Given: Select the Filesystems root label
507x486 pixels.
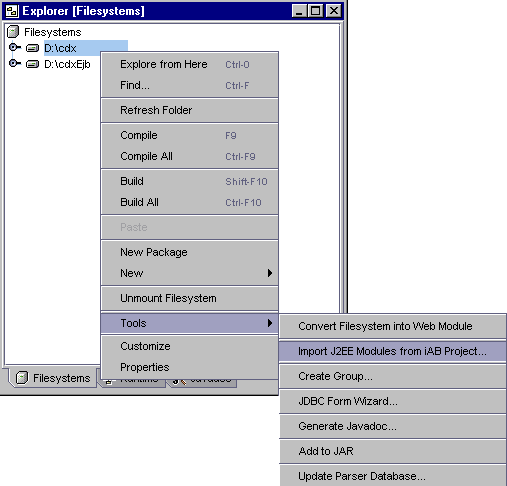Looking at the screenshot, I should click(53, 32).
